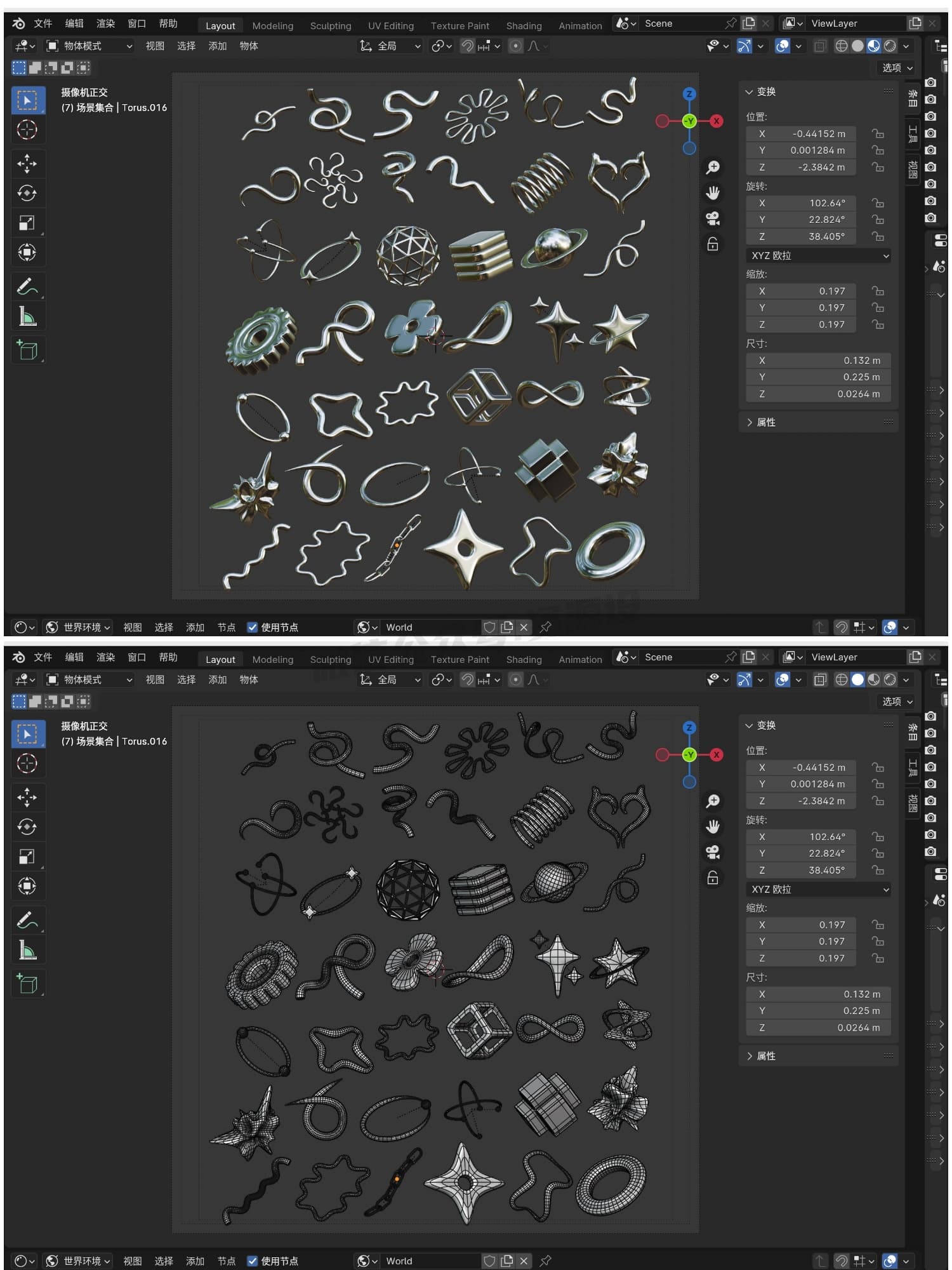Open 物体模式 mode dropdown in lower window

coord(90,679)
